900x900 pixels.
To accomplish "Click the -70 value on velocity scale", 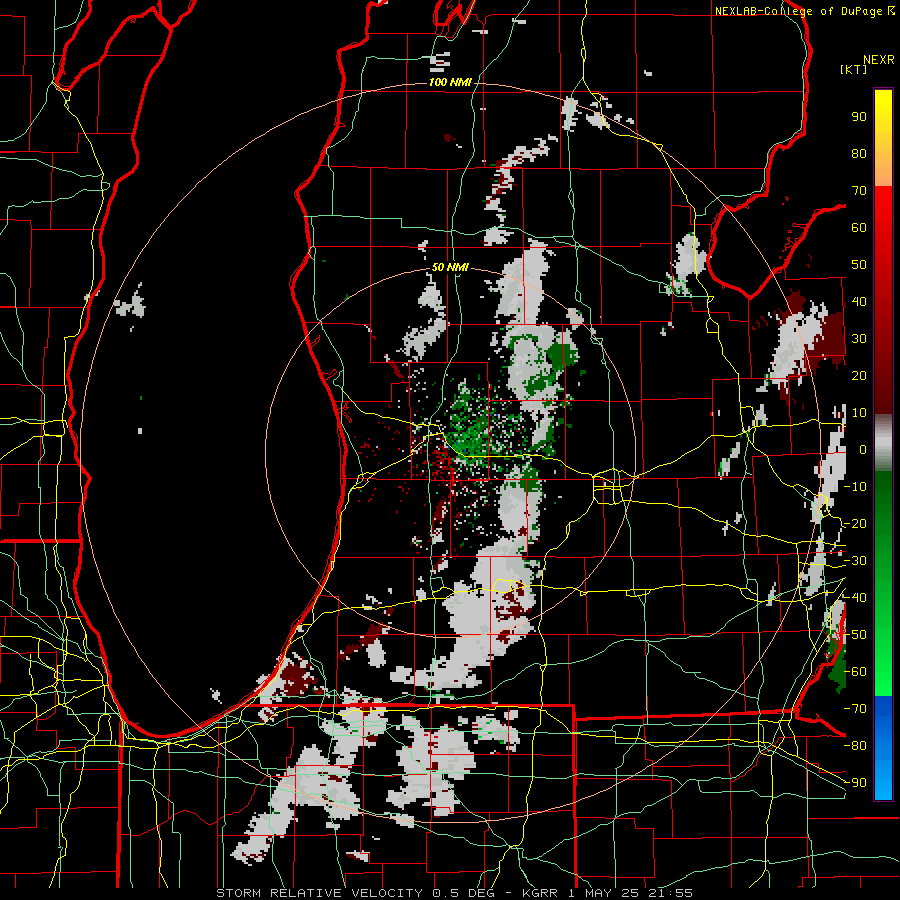I will pyautogui.click(x=855, y=709).
